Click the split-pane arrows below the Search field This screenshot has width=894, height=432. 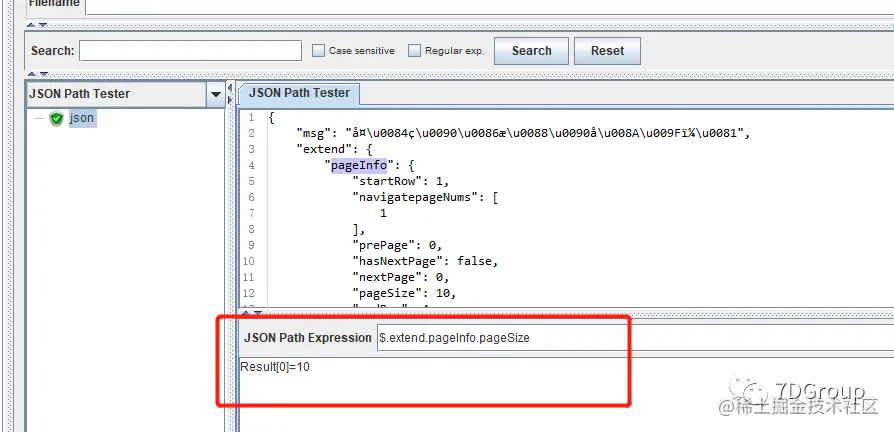click(x=38, y=74)
